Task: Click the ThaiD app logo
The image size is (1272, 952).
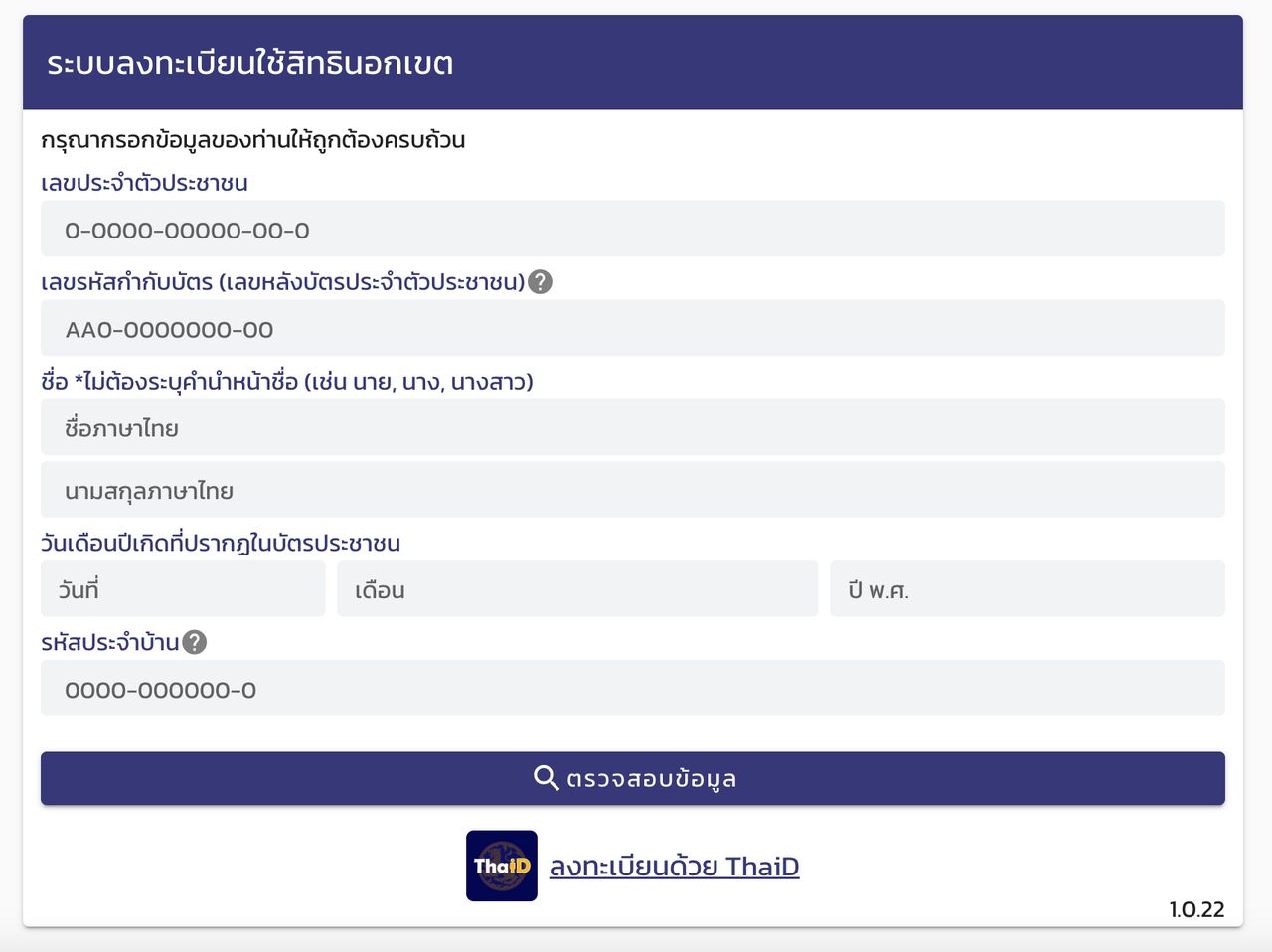Action: (x=501, y=866)
